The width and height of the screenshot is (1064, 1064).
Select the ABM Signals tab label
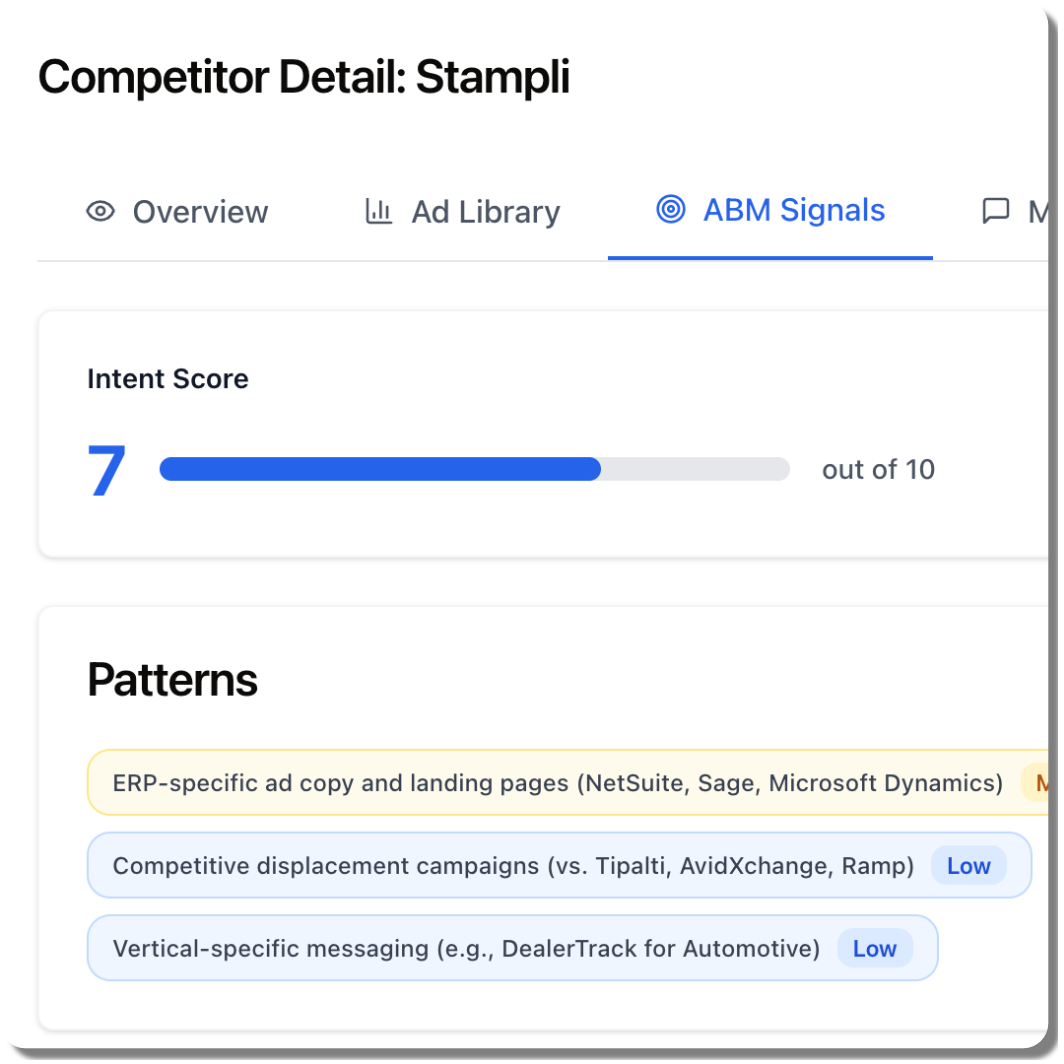click(794, 210)
